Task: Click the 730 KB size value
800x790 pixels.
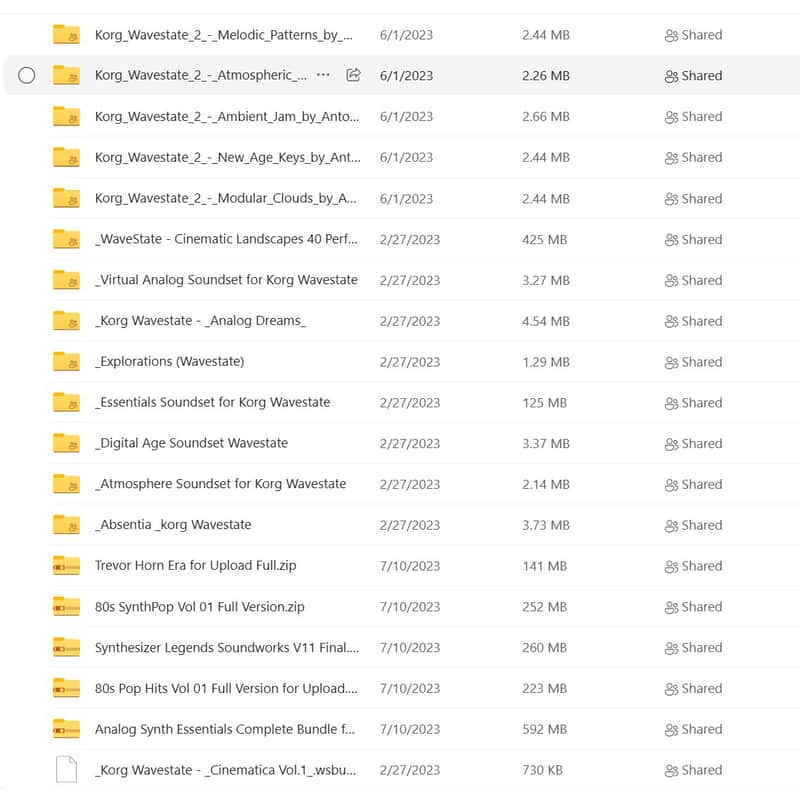Action: pyautogui.click(x=542, y=770)
